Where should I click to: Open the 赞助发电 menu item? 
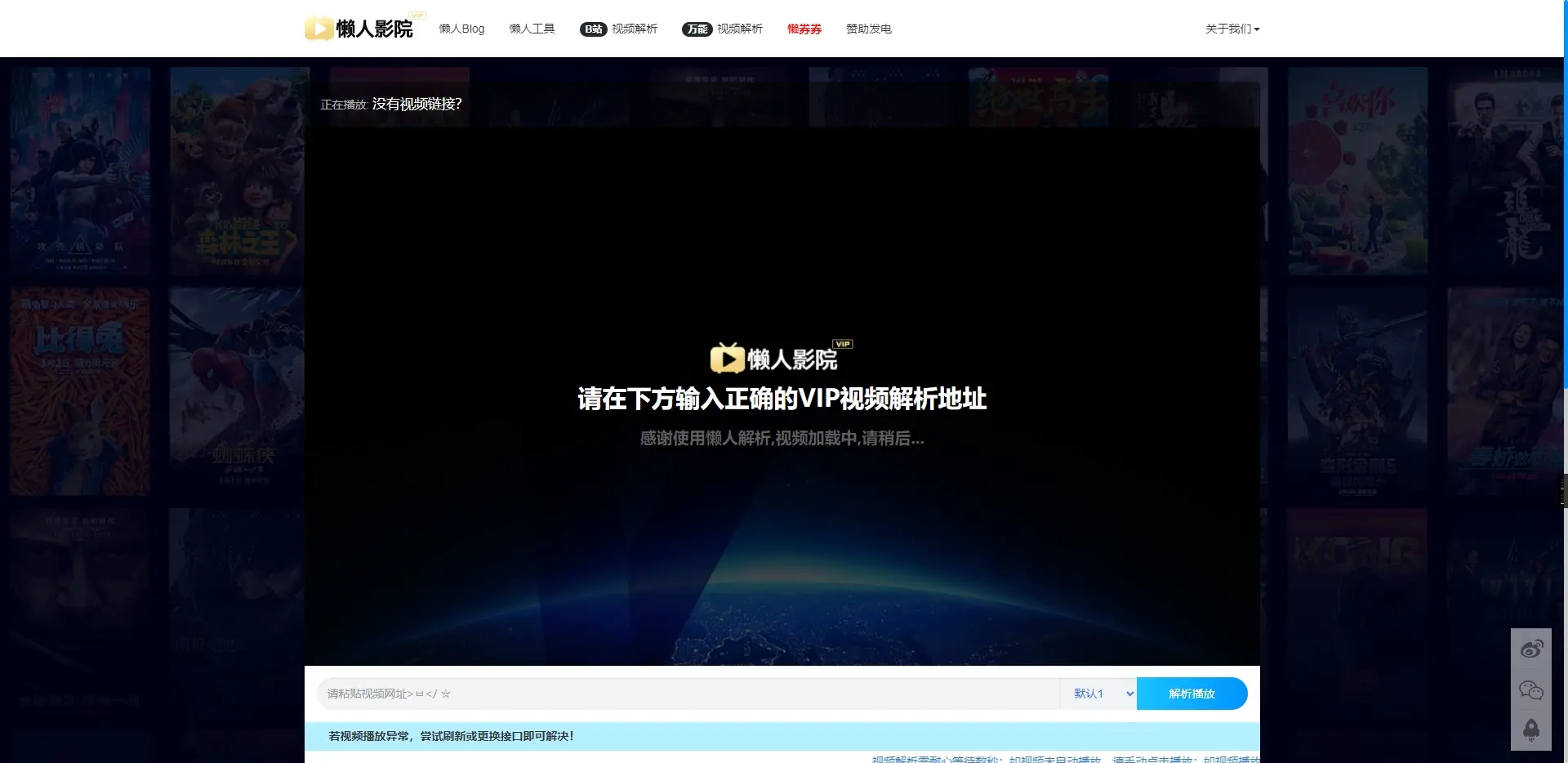pos(869,29)
